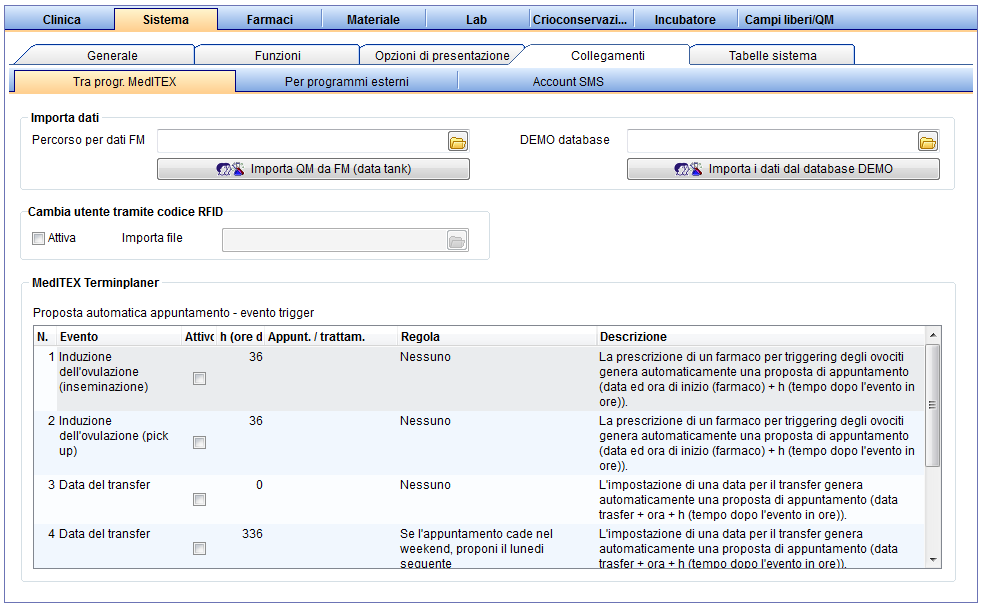The height and width of the screenshot is (608, 981).
Task: Click Importa QM da FM (data tank) button
Action: [x=313, y=169]
